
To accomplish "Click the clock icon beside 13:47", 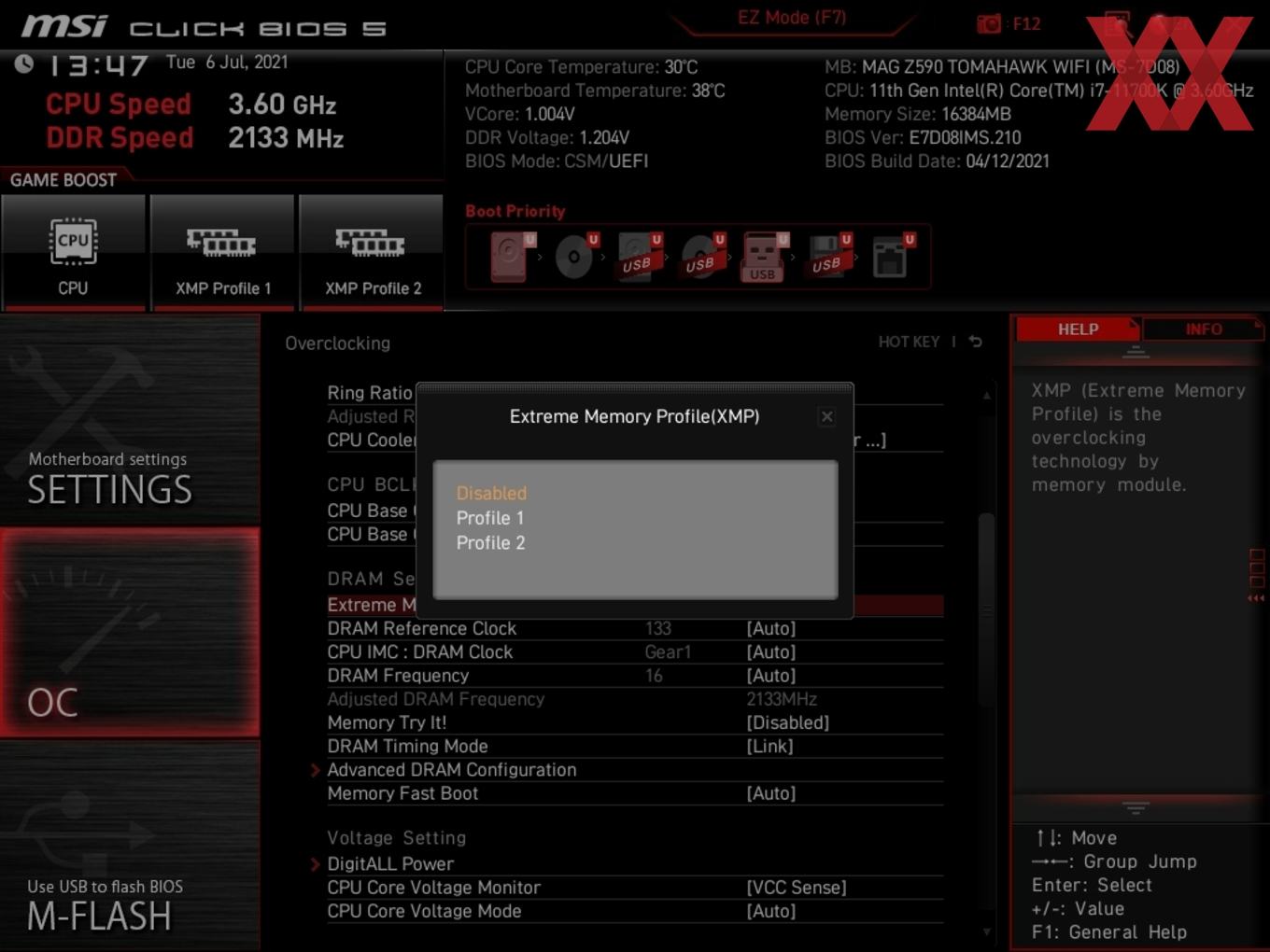I will (24, 63).
